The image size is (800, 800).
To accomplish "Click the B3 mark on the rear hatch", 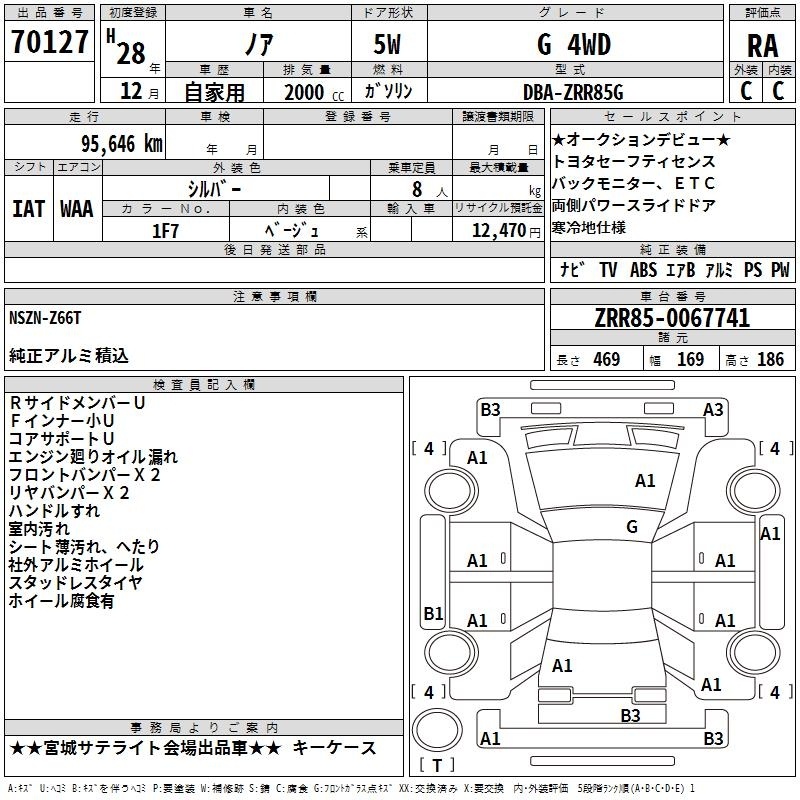I will (630, 715).
